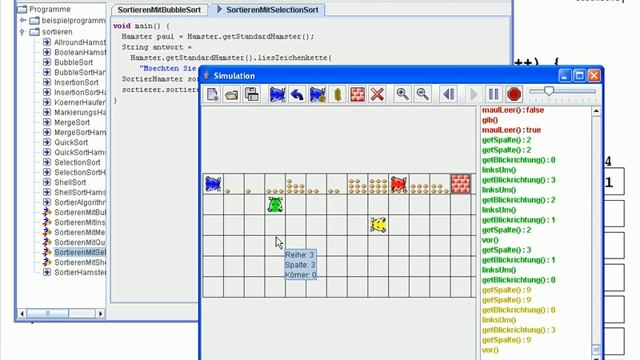640x360 pixels.
Task: Pause the running simulation
Action: (493, 94)
